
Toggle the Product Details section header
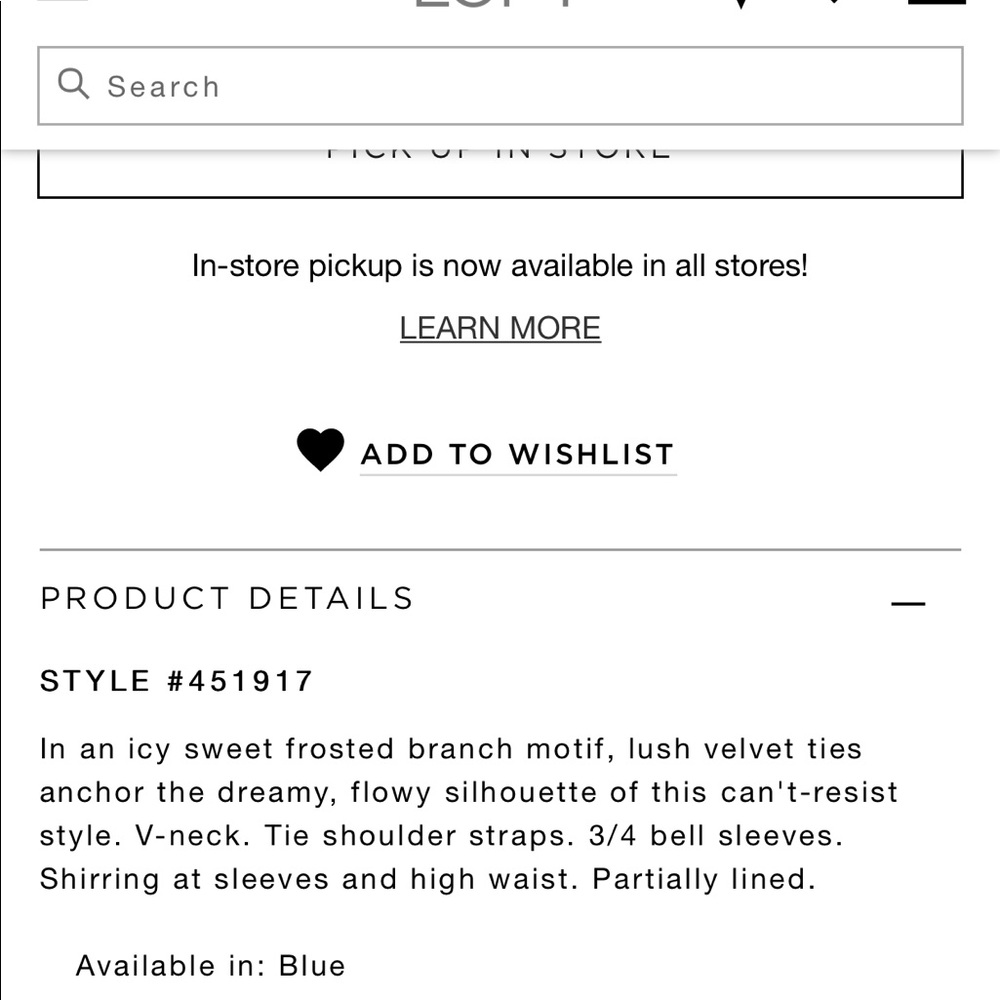(x=500, y=599)
